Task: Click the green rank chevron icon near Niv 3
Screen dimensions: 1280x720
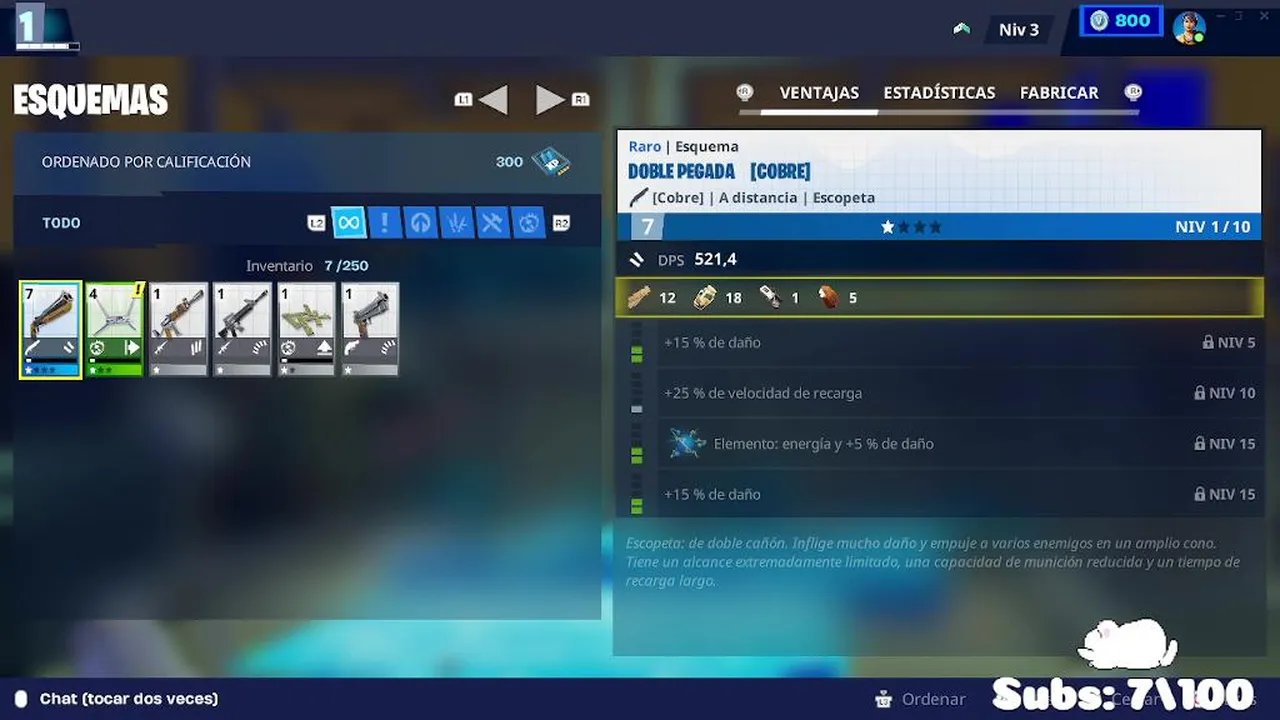Action: [962, 29]
